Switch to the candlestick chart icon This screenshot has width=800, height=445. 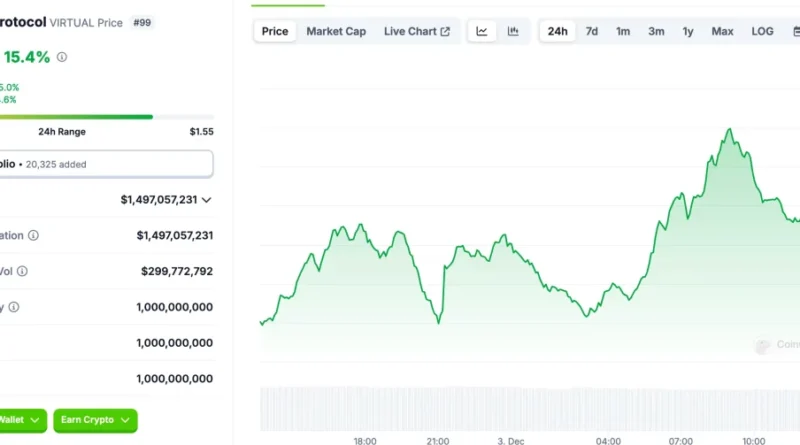coord(513,31)
